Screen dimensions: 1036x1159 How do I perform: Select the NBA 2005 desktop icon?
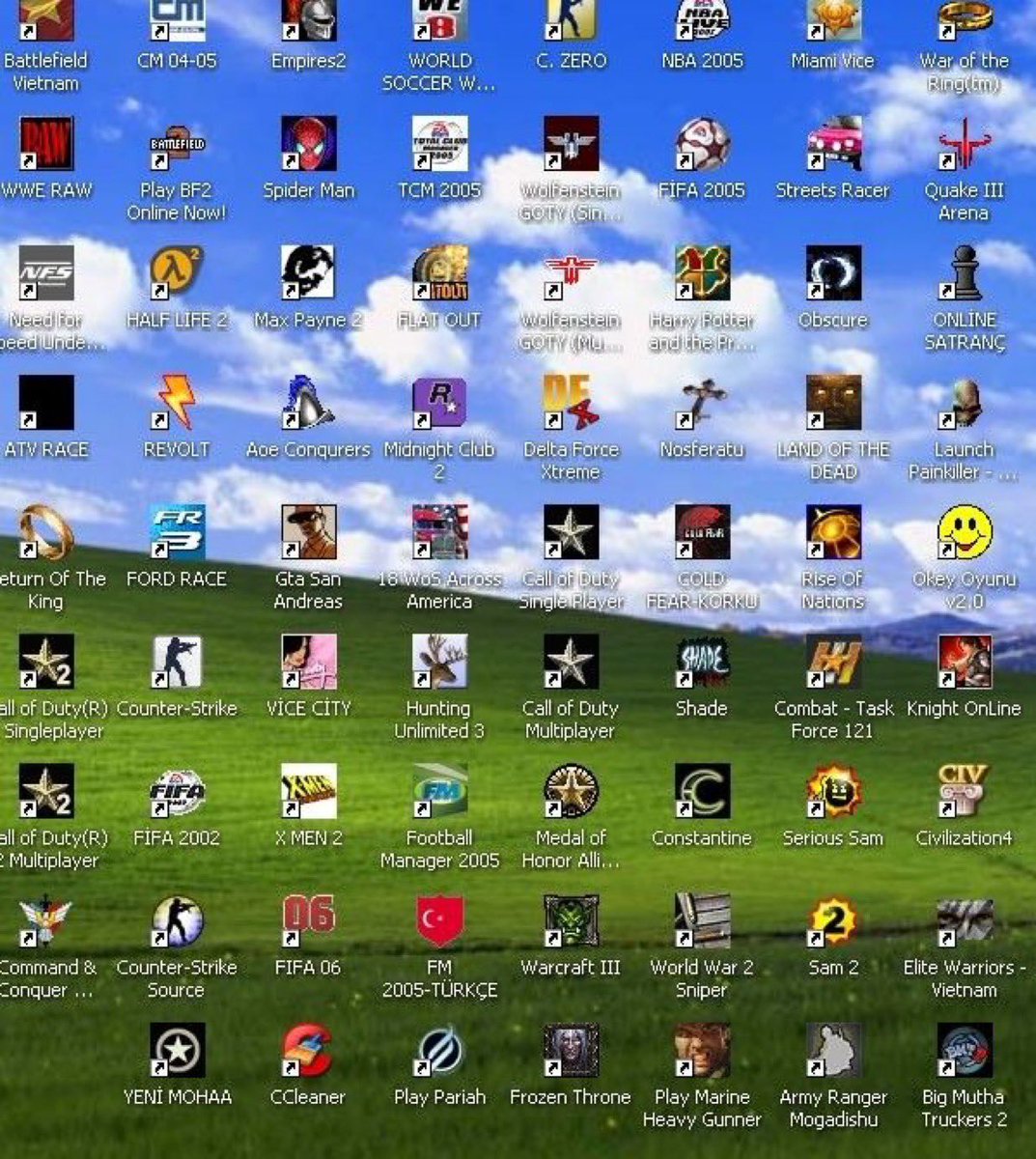click(702, 20)
